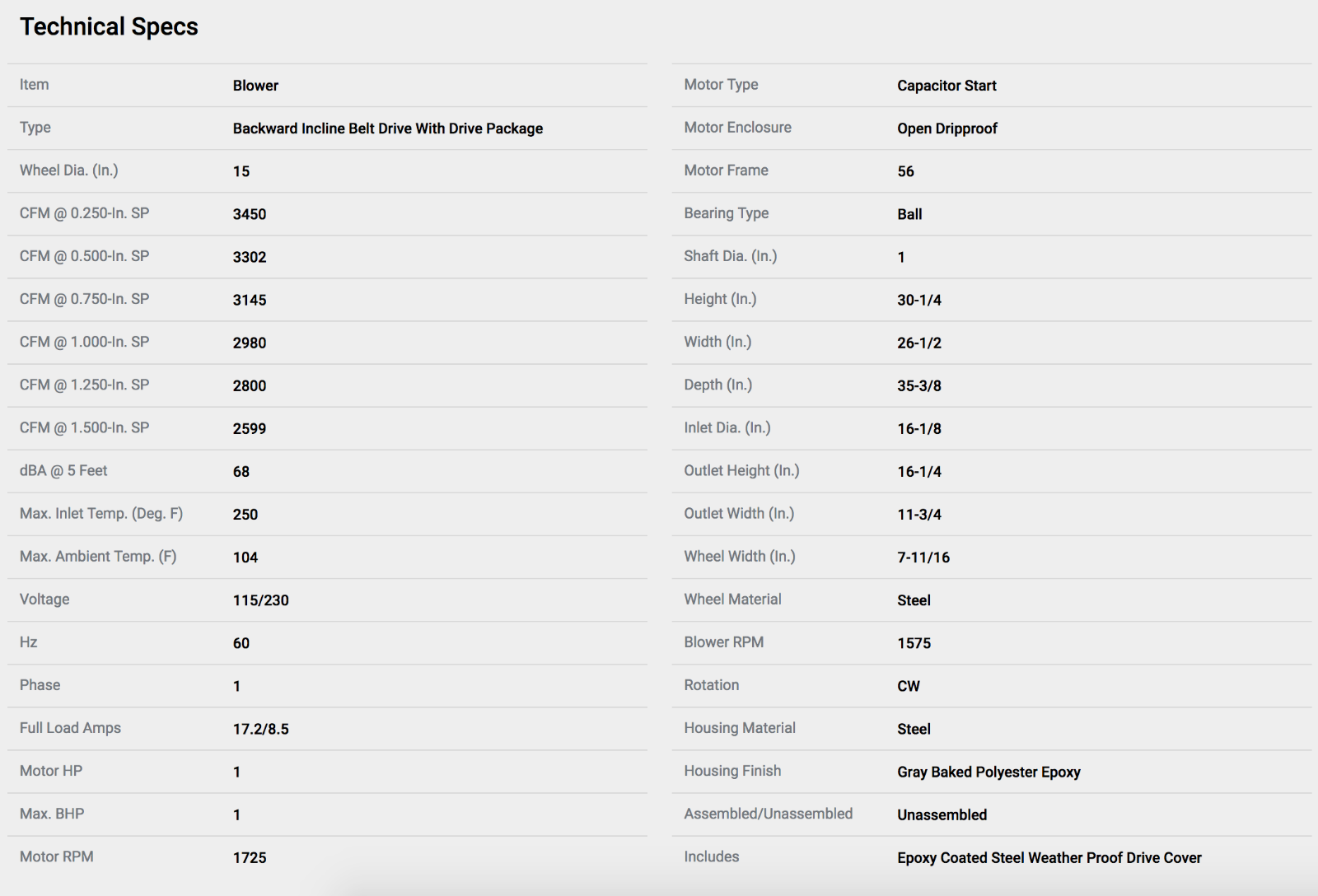Click the wheel diameter value 15
This screenshot has height=896, width=1318.
click(241, 171)
